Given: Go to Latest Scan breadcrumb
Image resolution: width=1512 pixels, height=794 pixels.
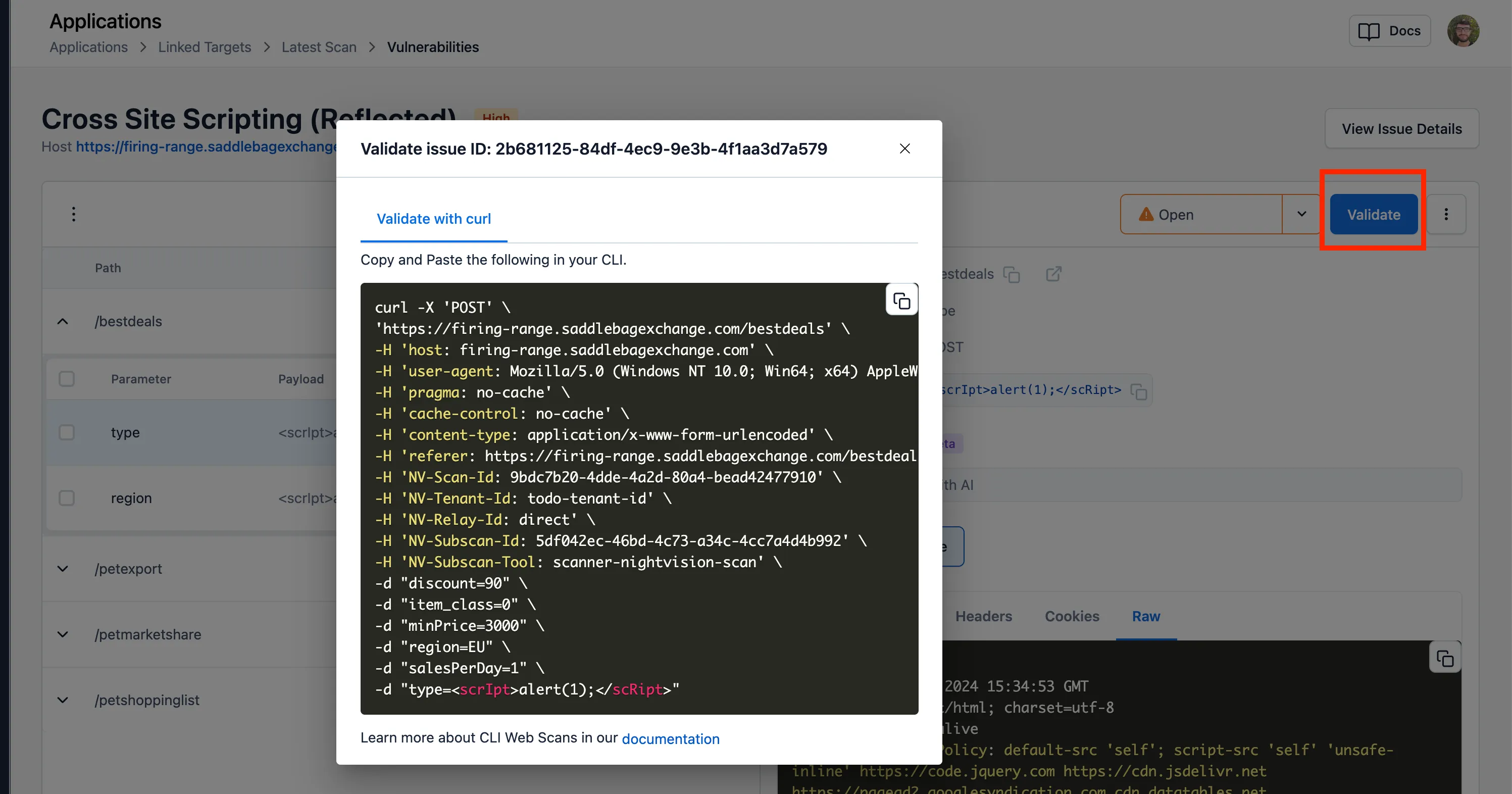Looking at the screenshot, I should (x=319, y=47).
